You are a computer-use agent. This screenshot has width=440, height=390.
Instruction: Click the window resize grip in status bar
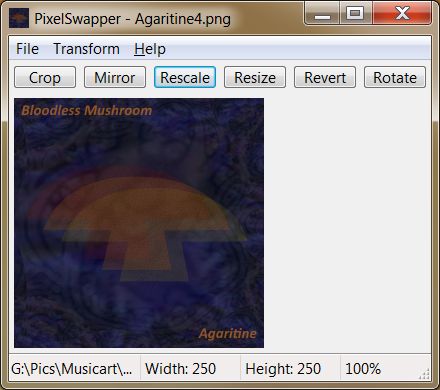tap(424, 374)
